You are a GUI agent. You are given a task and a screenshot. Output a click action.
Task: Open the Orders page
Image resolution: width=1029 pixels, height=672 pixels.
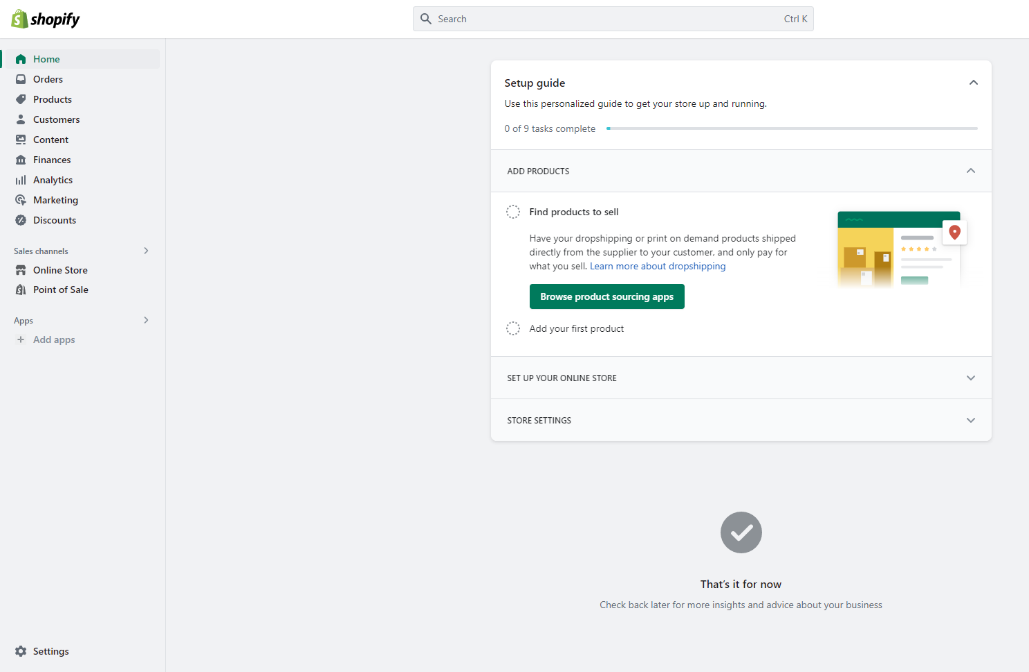(81, 79)
